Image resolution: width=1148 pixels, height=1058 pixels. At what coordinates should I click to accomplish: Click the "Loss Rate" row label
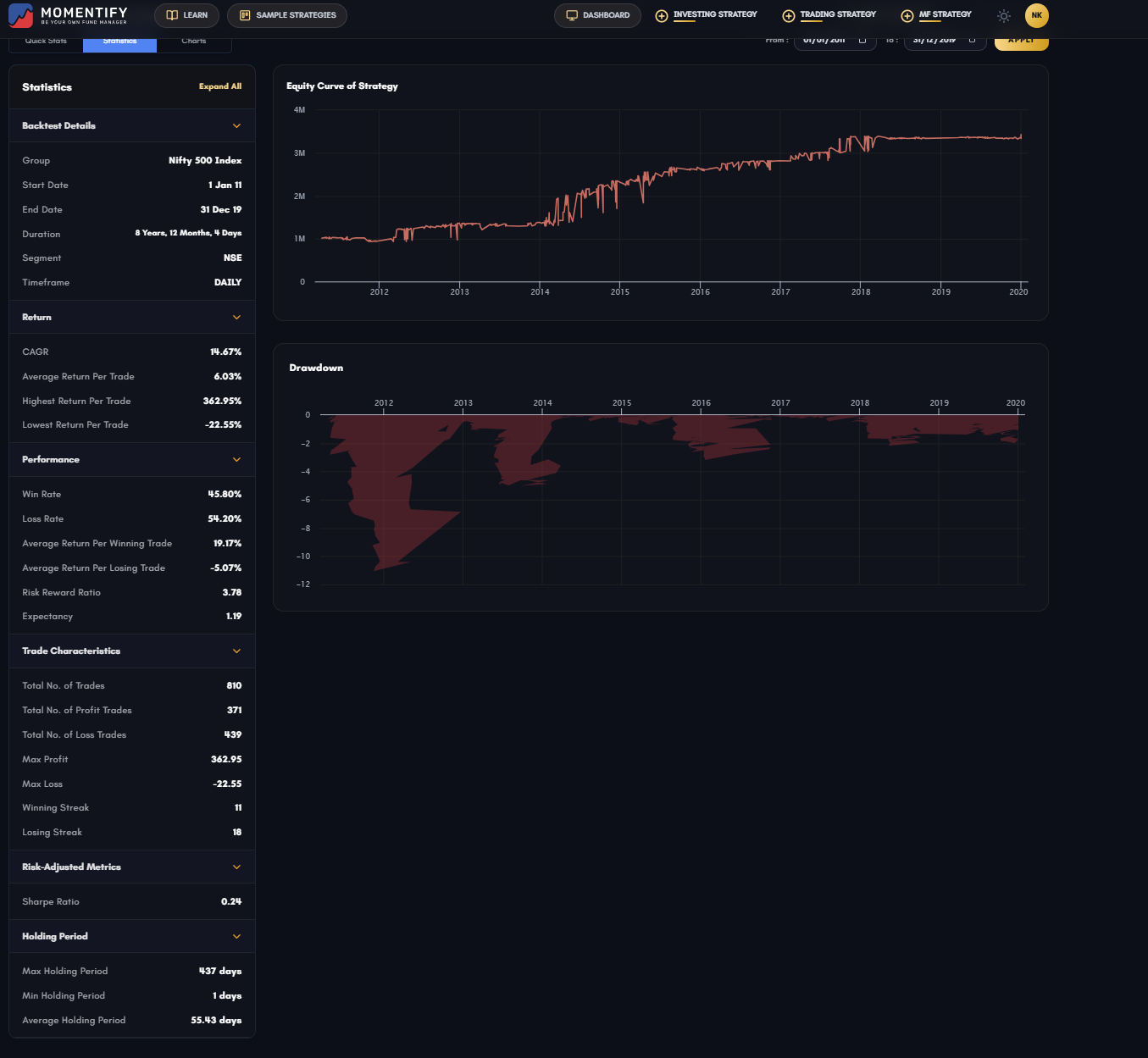[42, 518]
